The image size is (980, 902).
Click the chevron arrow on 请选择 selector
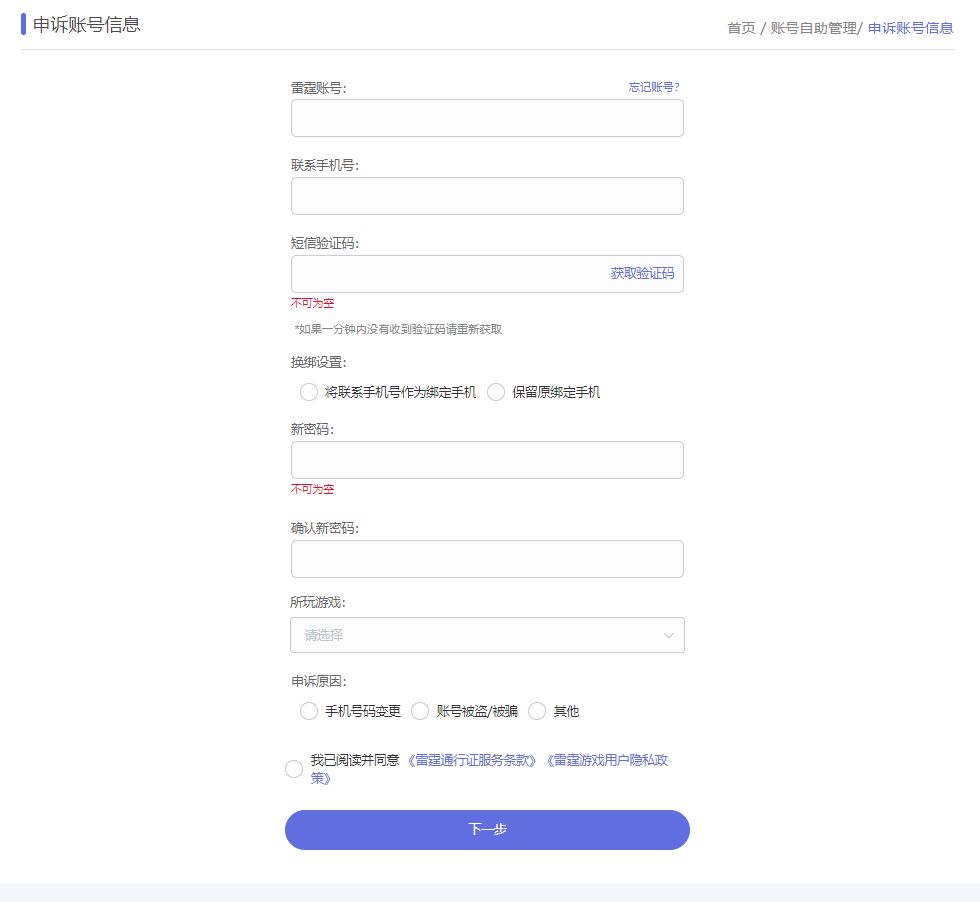click(x=668, y=635)
